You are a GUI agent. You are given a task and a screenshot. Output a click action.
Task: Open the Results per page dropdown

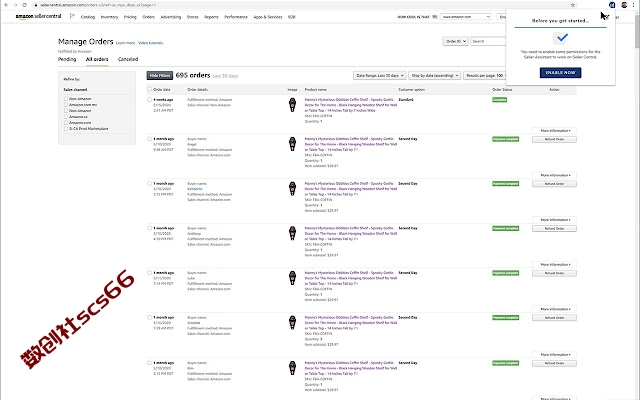tap(485, 76)
